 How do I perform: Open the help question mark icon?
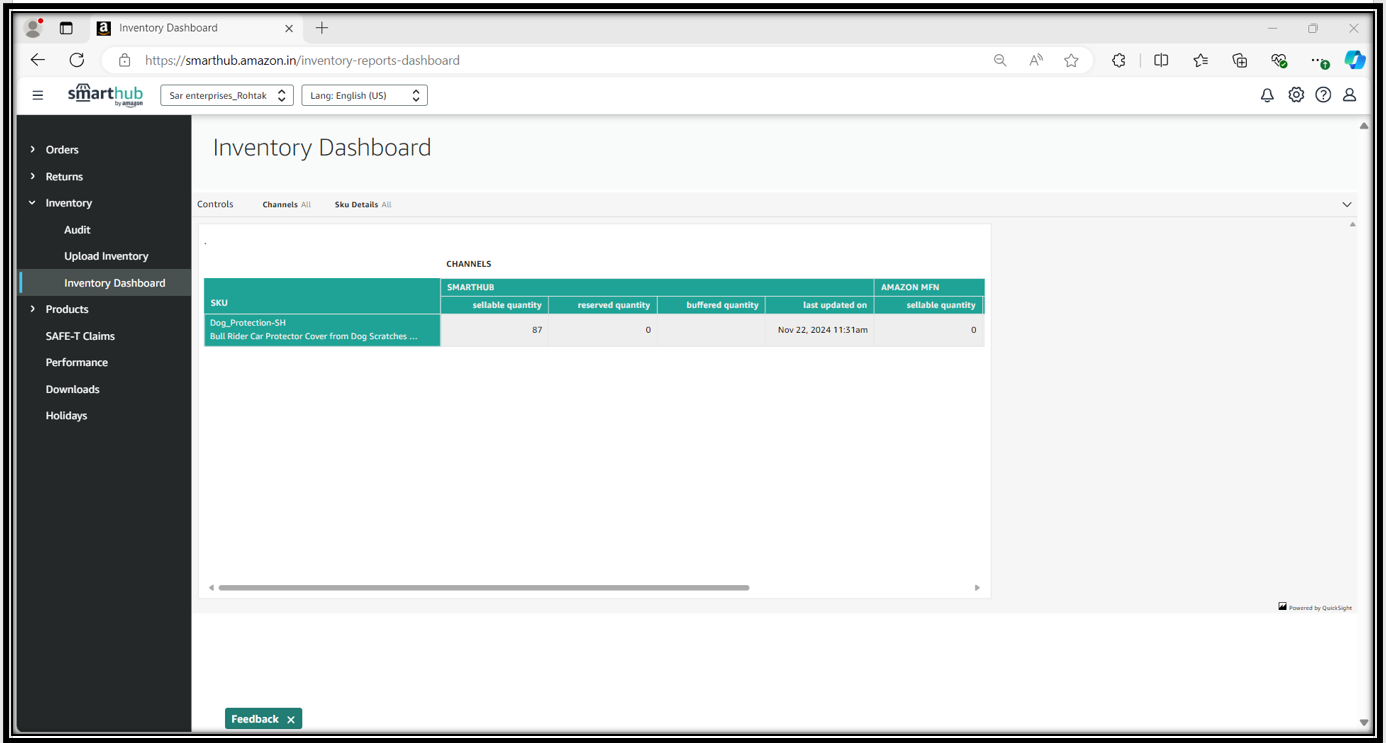(1323, 95)
